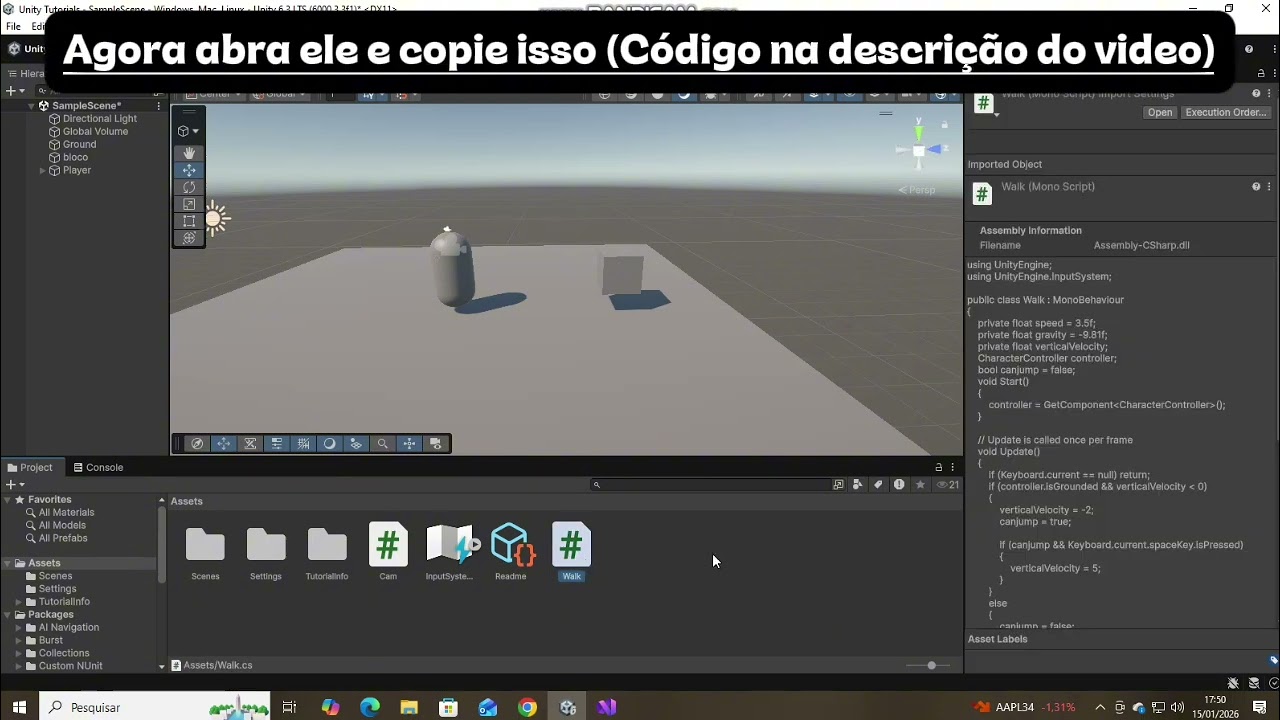This screenshot has width=1280, height=720.
Task: Toggle the magnifier search overlay button
Action: (x=382, y=444)
